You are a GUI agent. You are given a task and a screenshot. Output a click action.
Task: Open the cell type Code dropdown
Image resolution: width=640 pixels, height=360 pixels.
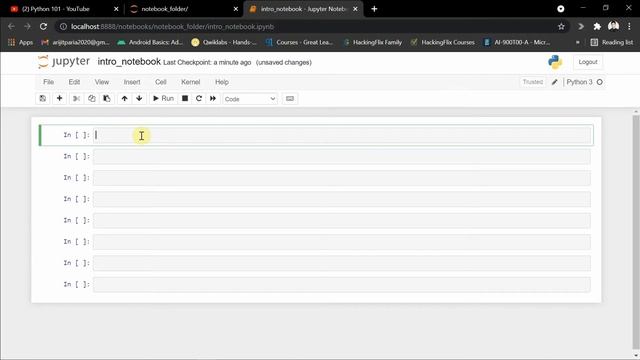(x=250, y=99)
